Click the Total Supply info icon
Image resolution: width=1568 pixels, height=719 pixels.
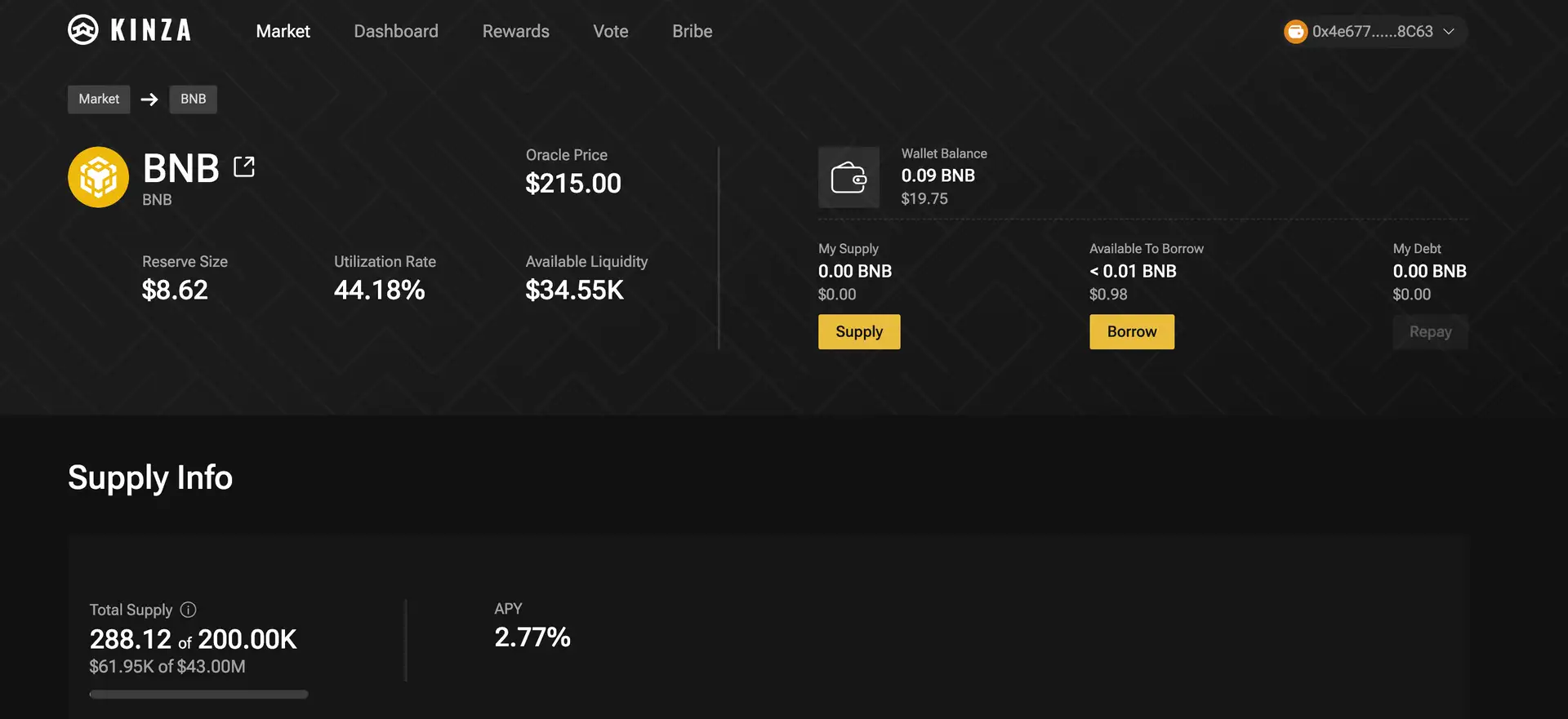pos(188,610)
